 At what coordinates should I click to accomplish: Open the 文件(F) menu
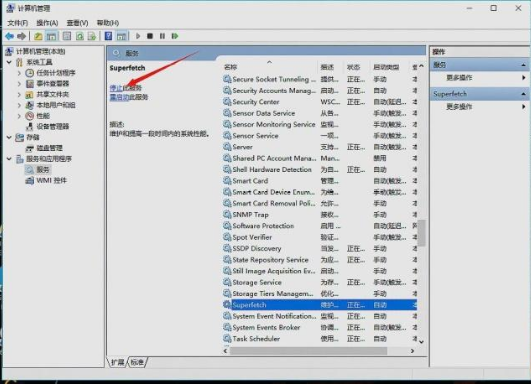18,23
